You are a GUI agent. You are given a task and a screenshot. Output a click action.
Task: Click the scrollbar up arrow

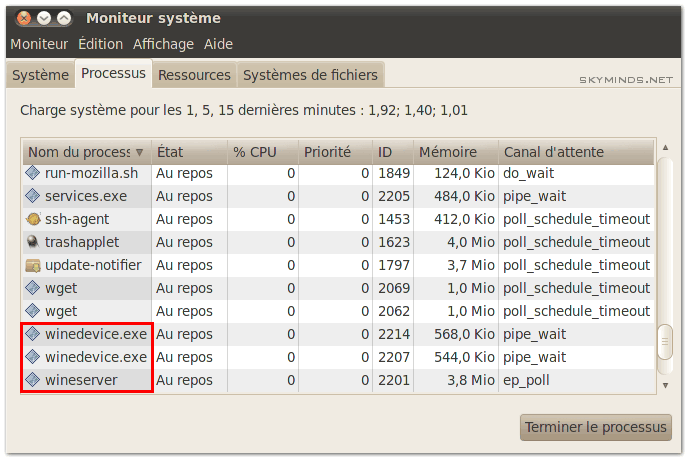pos(665,148)
